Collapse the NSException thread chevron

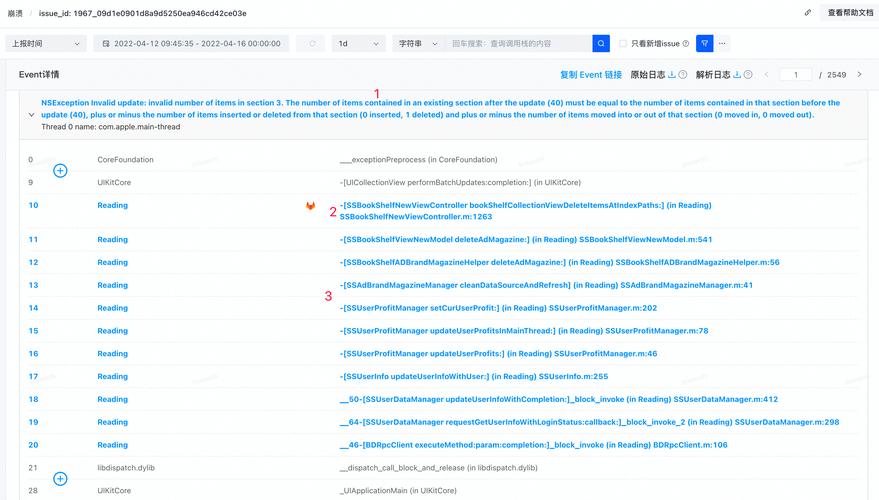click(x=31, y=115)
